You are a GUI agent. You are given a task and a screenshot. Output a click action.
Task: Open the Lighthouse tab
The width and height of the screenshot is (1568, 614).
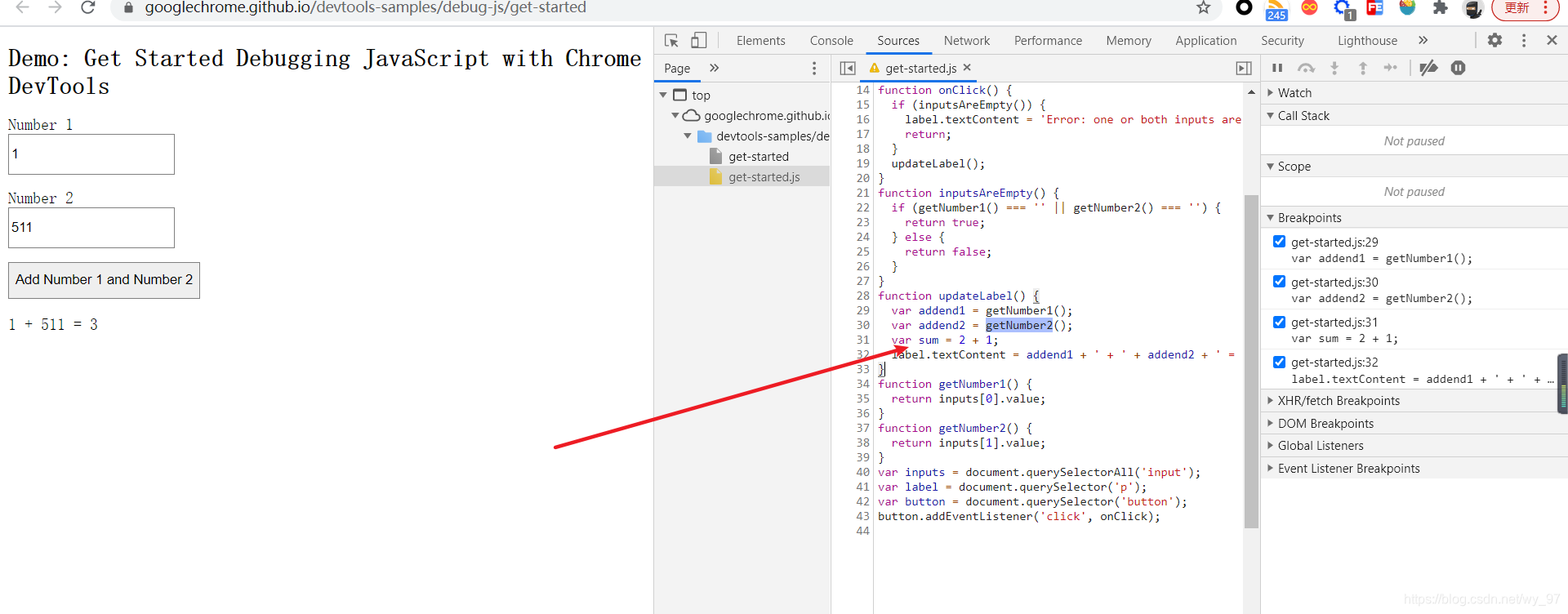coord(1367,41)
